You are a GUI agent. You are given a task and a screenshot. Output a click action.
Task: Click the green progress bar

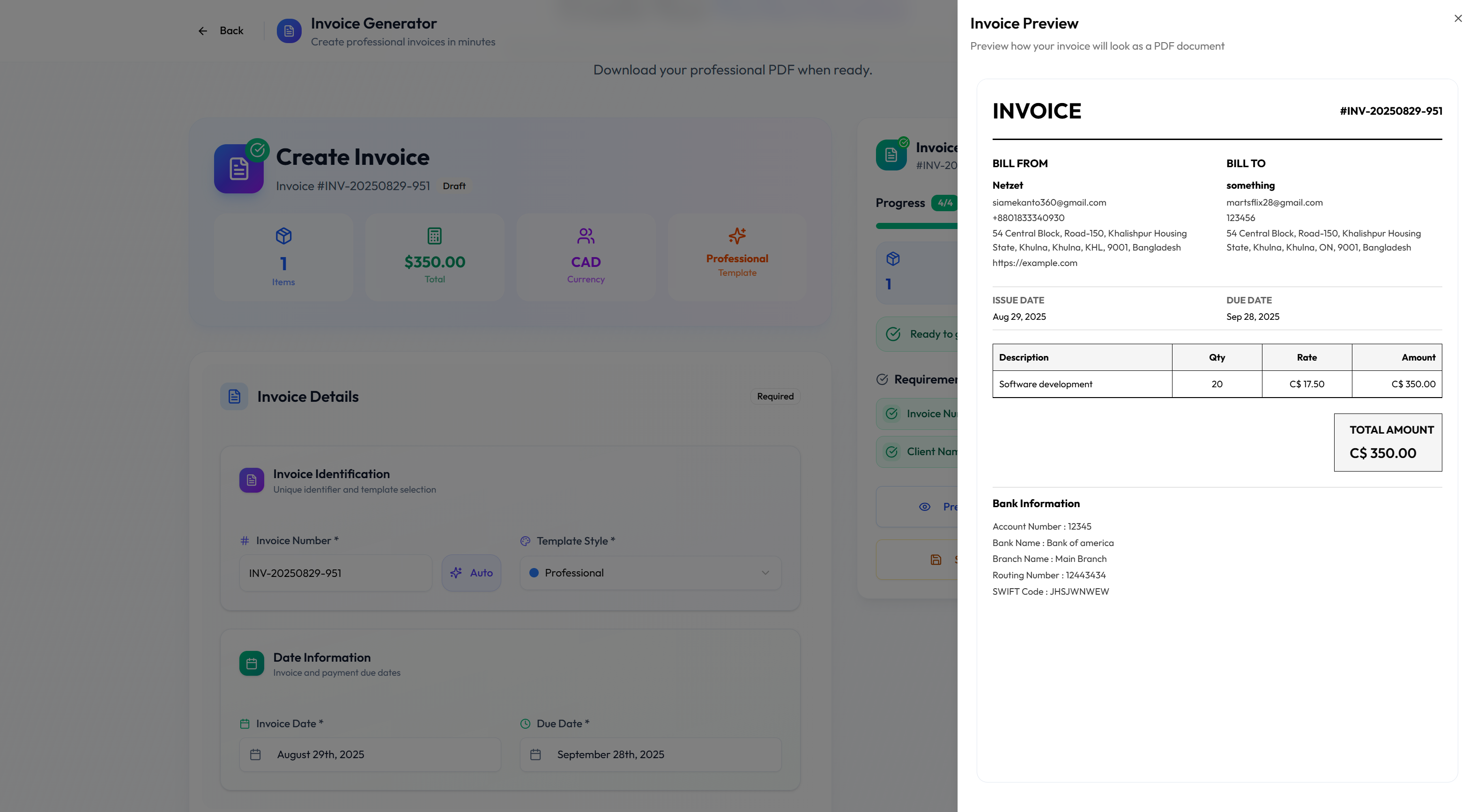pyautogui.click(x=916, y=226)
